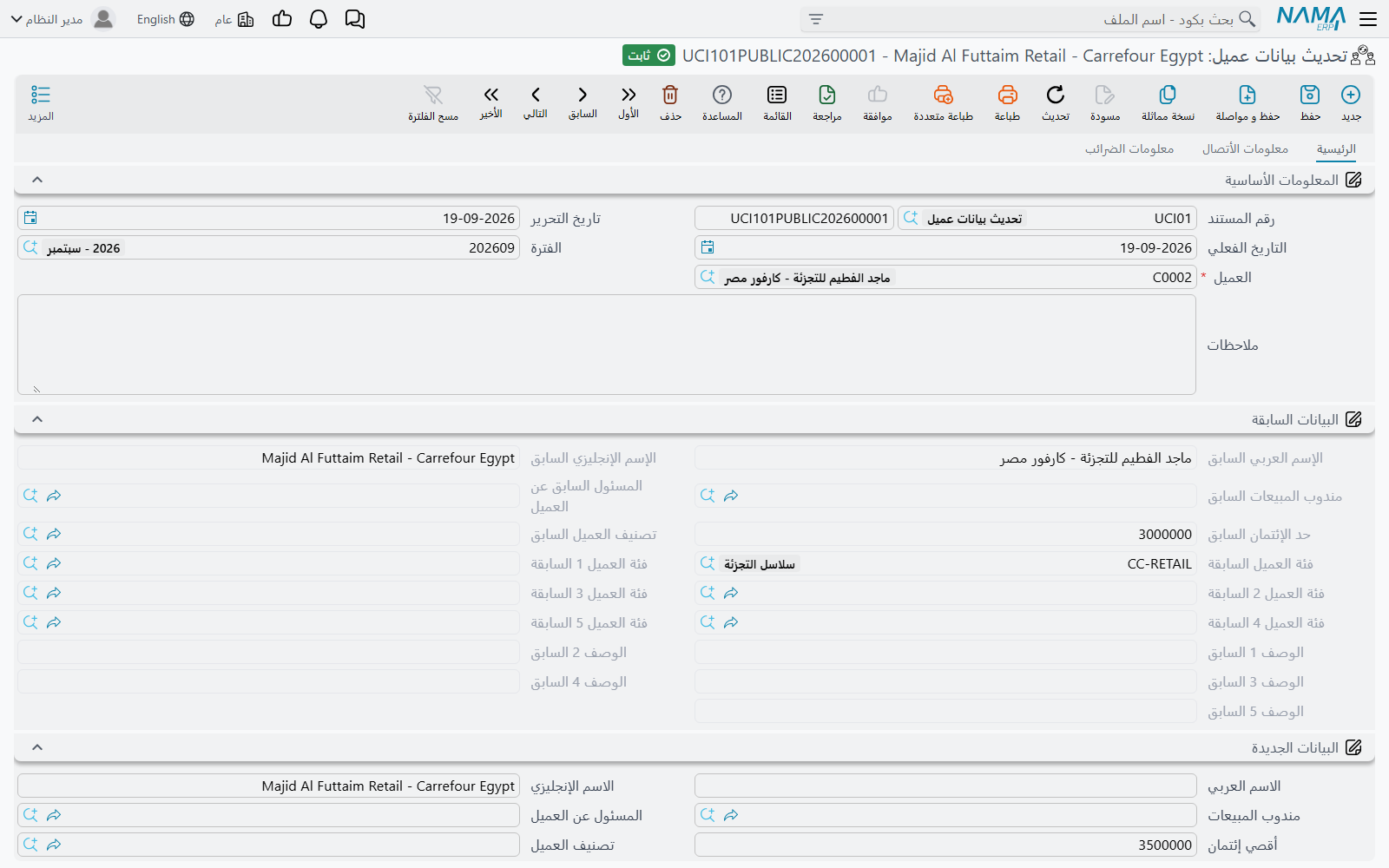Switch language to English
The width and height of the screenshot is (1389, 868).
tap(165, 19)
